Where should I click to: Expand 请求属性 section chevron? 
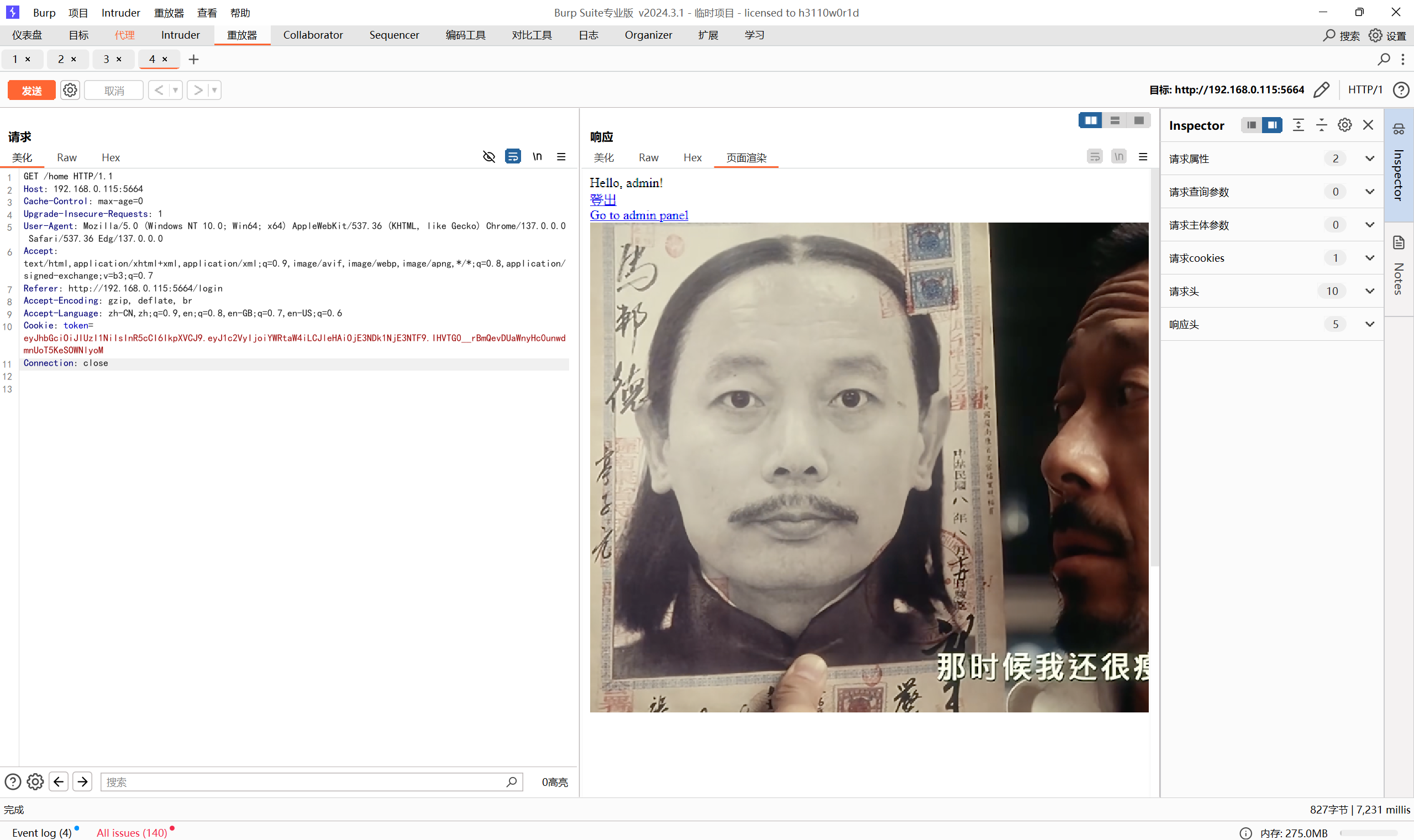[1369, 159]
